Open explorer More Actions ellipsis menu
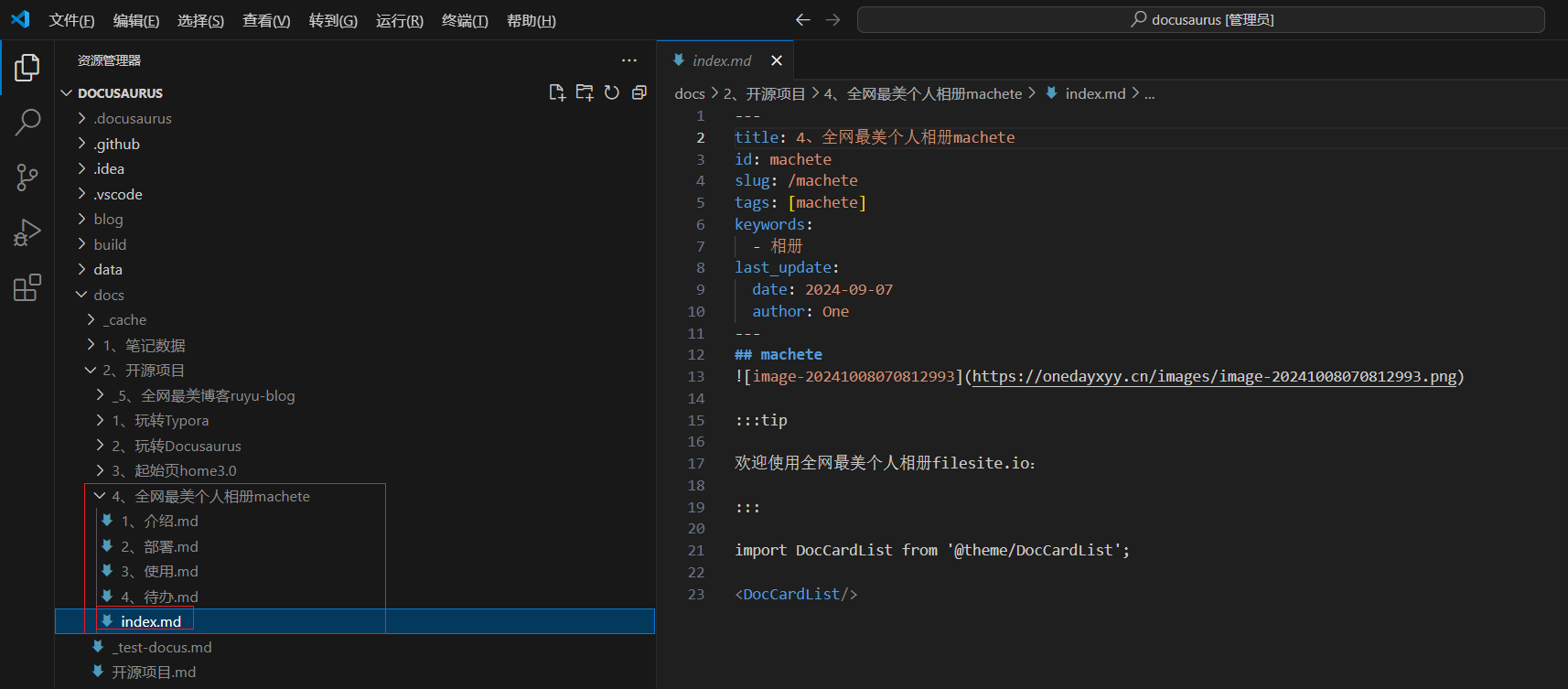The height and width of the screenshot is (689, 1568). [x=629, y=60]
